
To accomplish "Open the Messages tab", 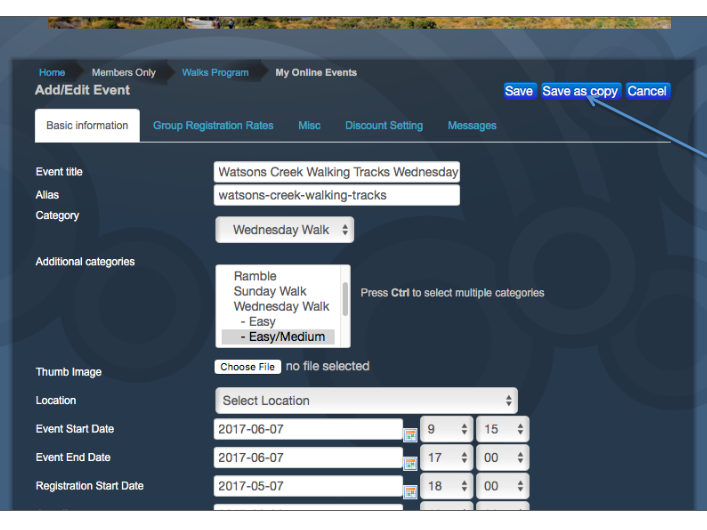I will pyautogui.click(x=472, y=126).
